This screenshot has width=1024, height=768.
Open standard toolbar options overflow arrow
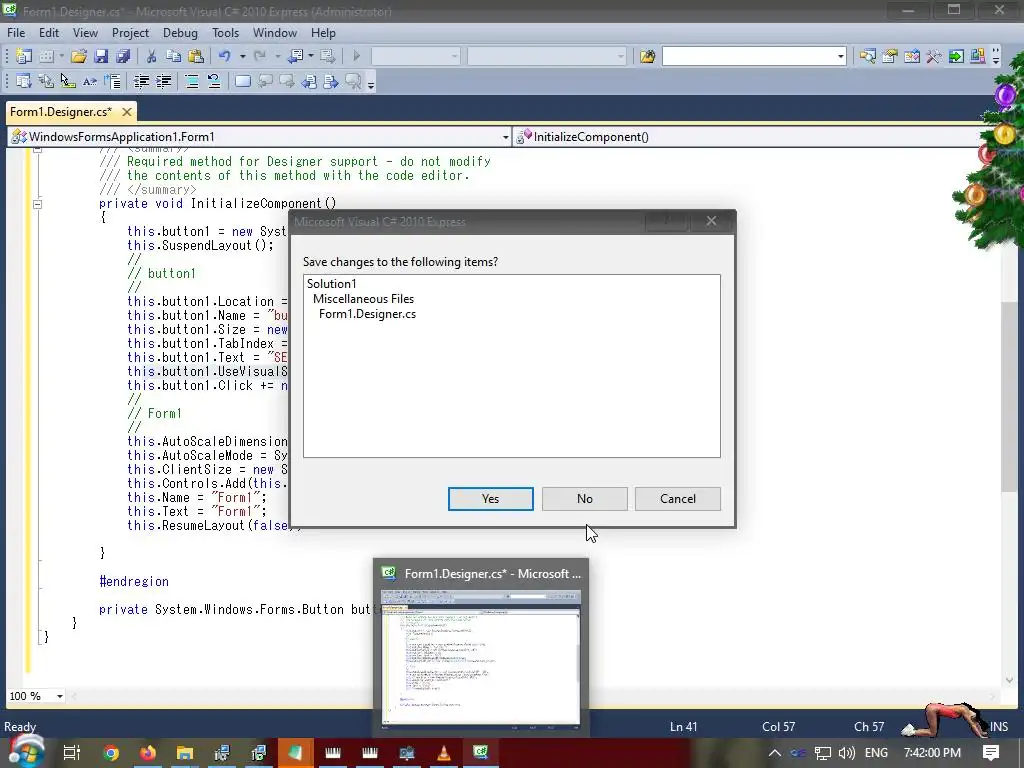996,57
